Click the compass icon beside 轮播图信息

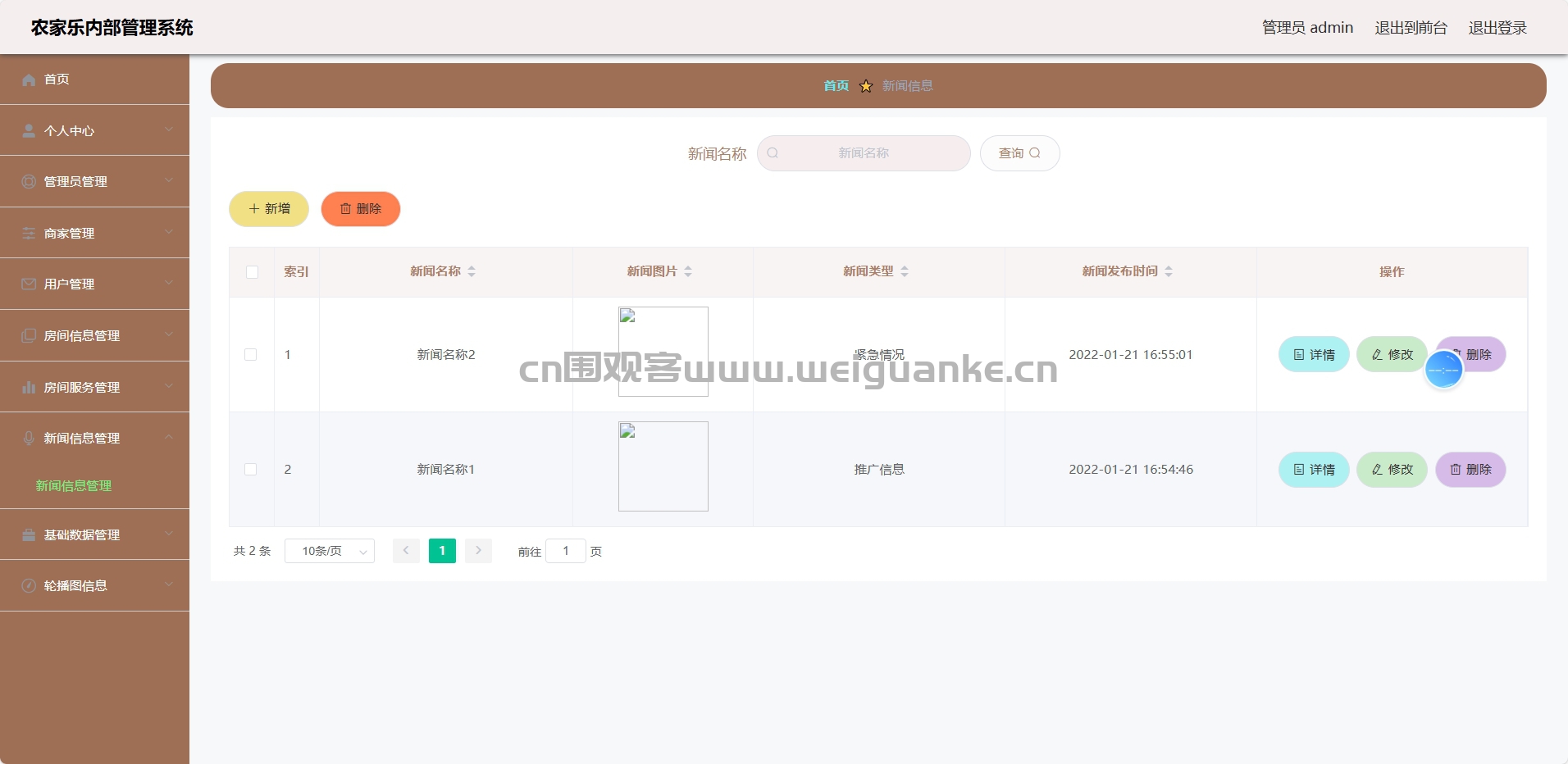coord(29,586)
